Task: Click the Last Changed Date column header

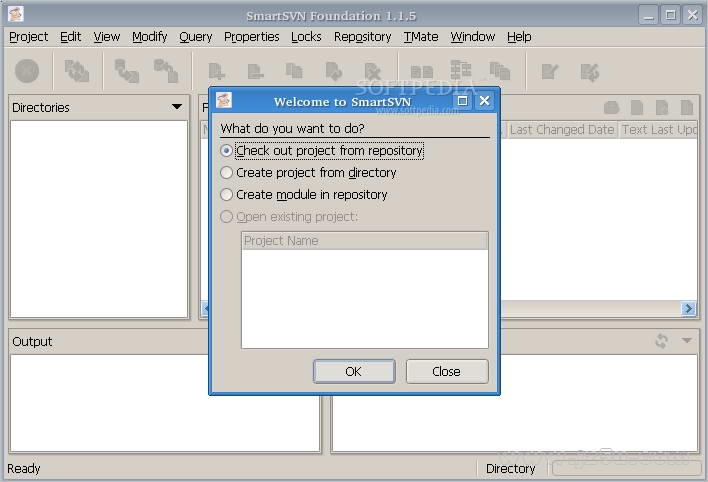Action: coord(562,130)
